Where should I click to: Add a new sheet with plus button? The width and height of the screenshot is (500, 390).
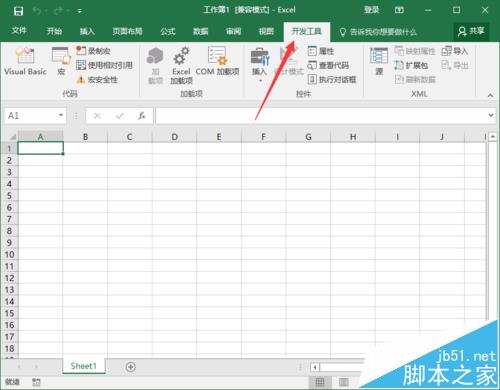131,367
